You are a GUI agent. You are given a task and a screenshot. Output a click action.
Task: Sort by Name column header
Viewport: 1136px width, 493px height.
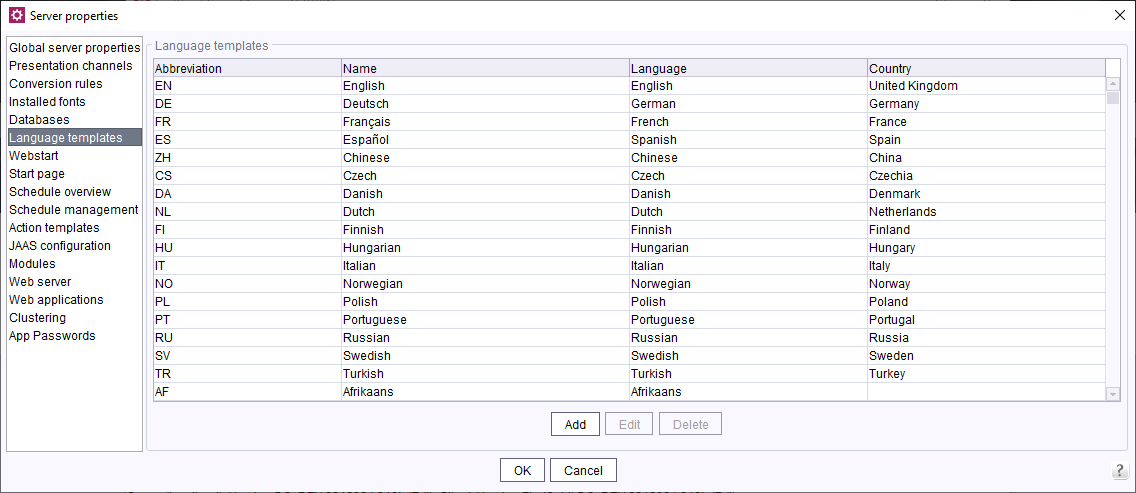click(485, 68)
